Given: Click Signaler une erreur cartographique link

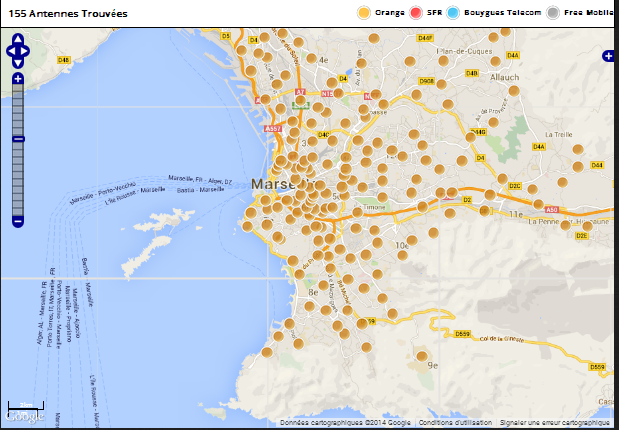Looking at the screenshot, I should [555, 423].
